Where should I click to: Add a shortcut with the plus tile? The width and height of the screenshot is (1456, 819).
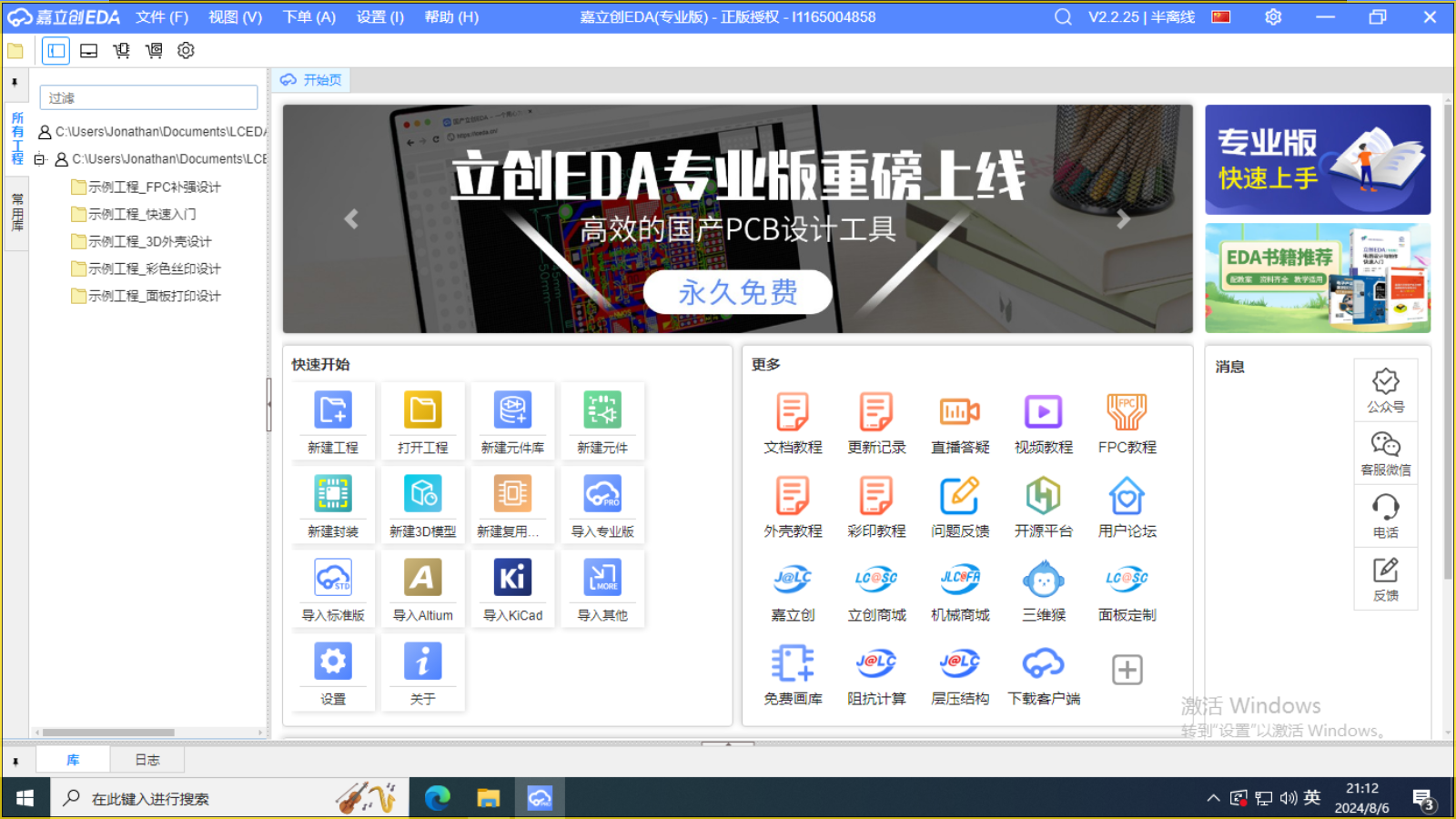click(1127, 670)
